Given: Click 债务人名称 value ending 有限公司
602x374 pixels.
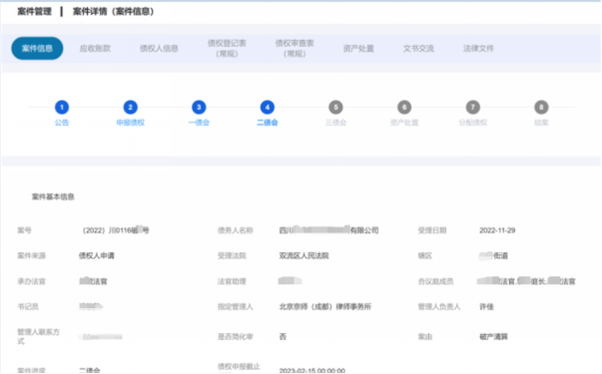Looking at the screenshot, I should pos(329,230).
